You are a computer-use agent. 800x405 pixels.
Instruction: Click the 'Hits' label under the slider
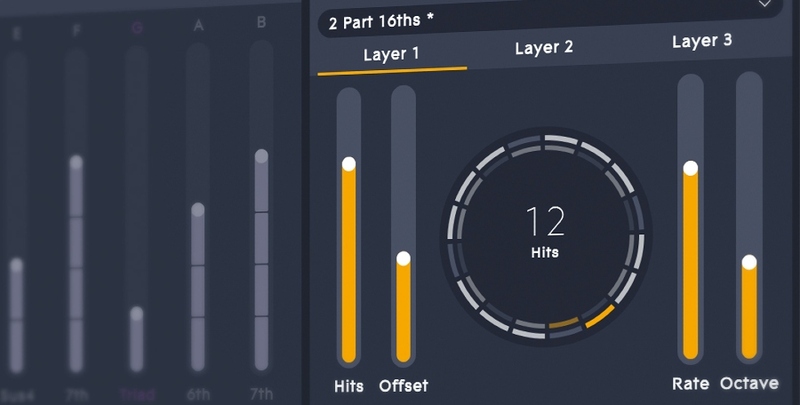pyautogui.click(x=349, y=386)
